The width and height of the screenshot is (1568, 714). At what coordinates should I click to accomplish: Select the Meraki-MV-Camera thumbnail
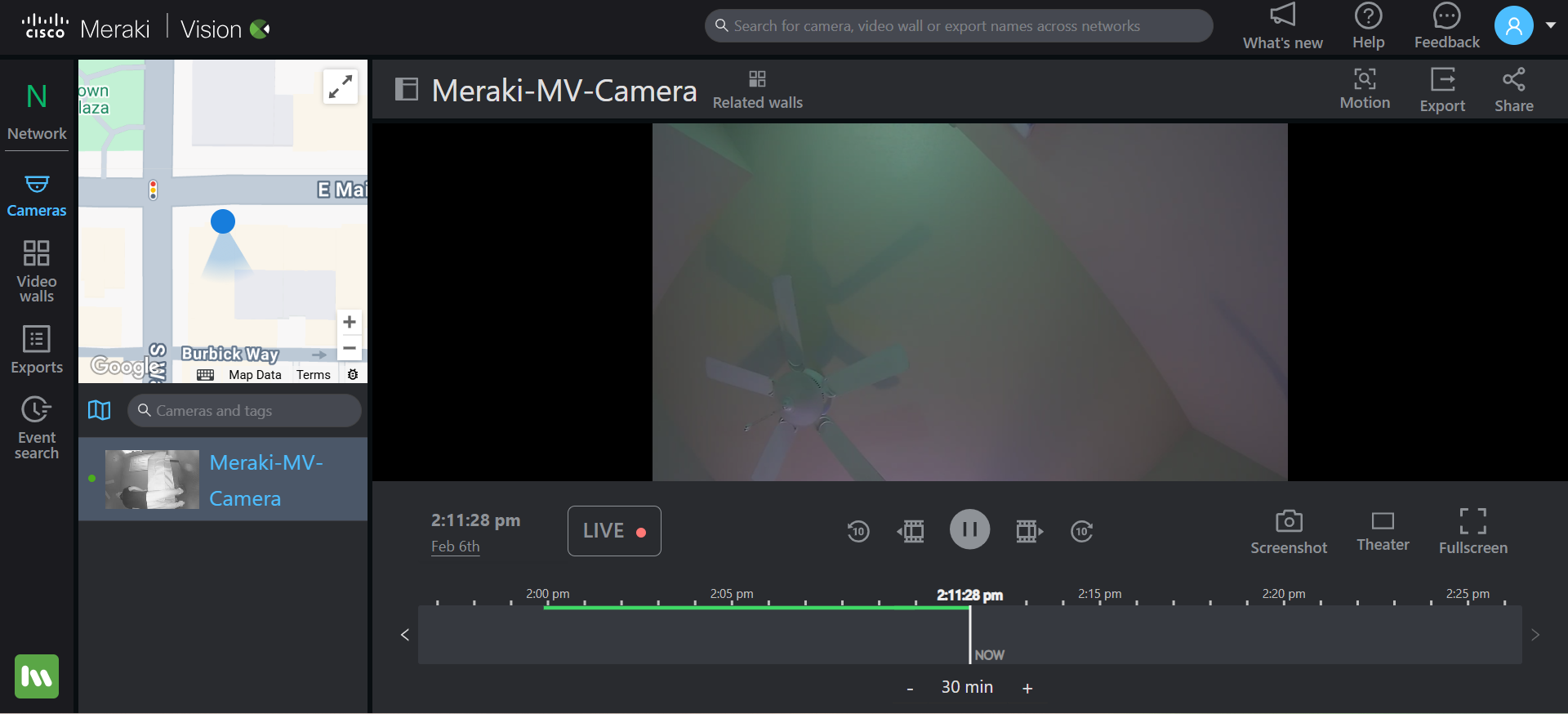tap(153, 480)
